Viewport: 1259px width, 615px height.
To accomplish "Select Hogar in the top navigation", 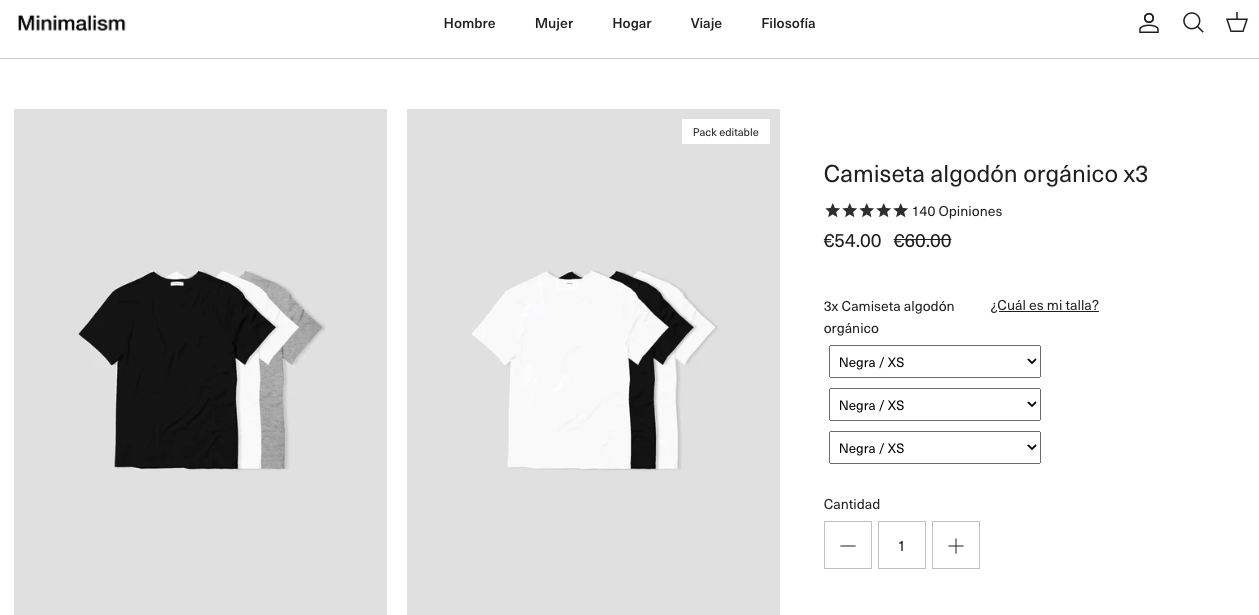I will point(631,23).
